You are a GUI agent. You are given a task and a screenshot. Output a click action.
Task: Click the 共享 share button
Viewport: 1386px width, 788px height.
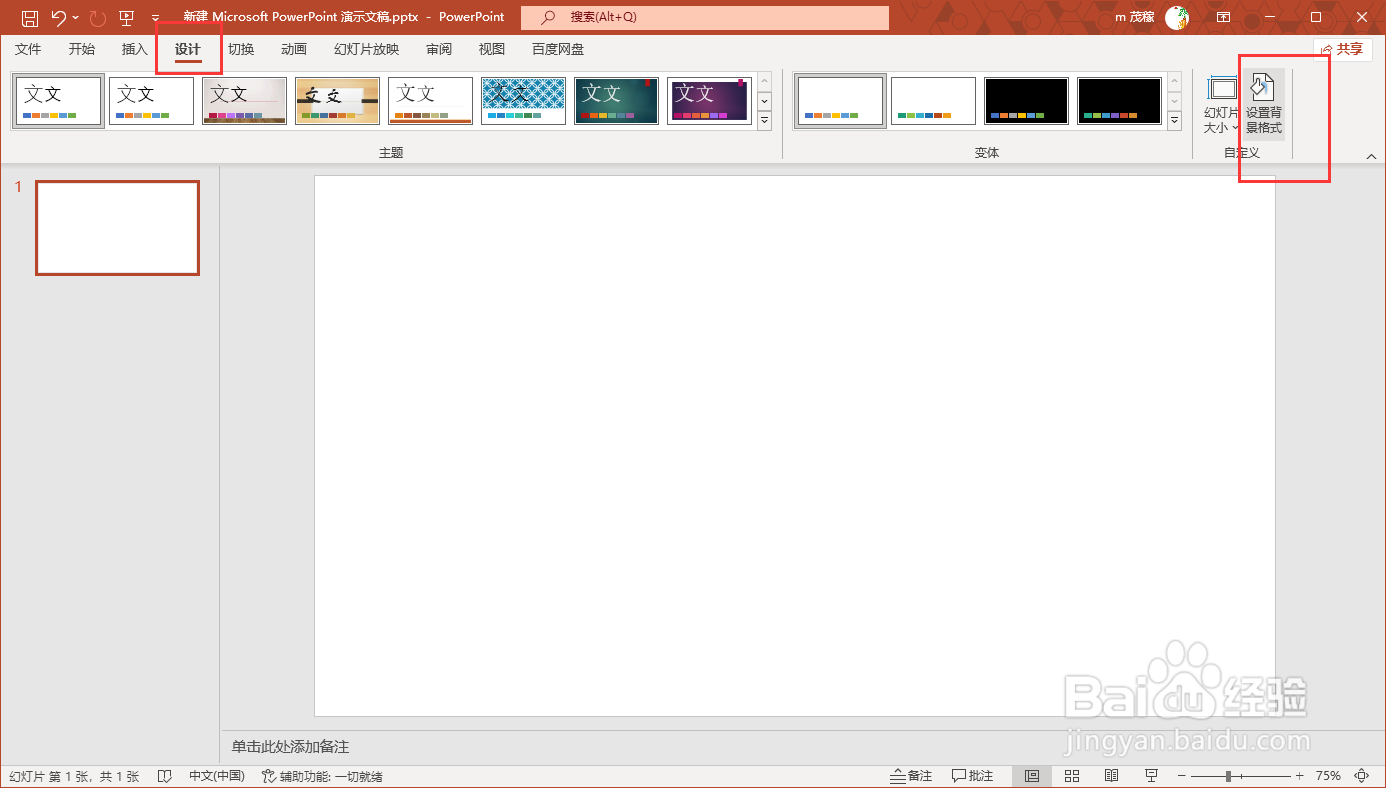(x=1343, y=49)
